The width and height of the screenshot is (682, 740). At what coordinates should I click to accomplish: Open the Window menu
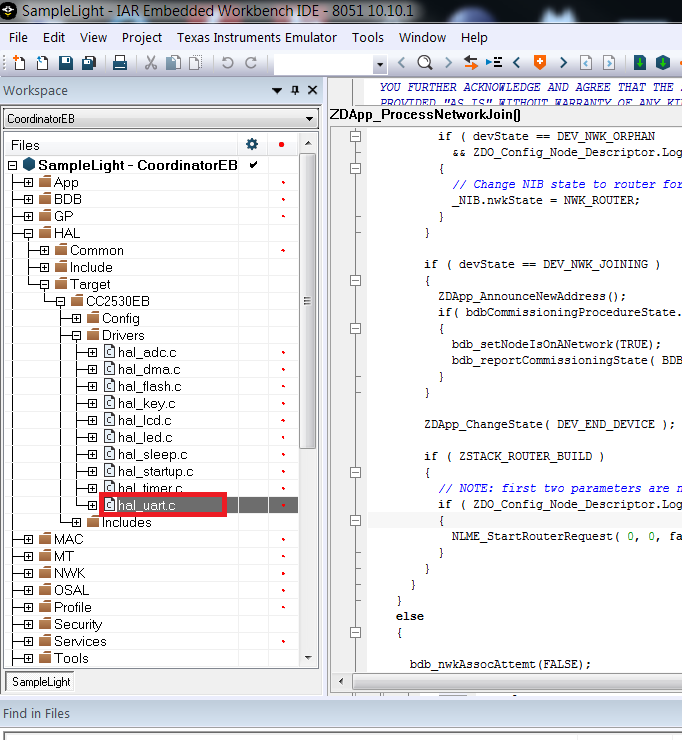(x=422, y=38)
